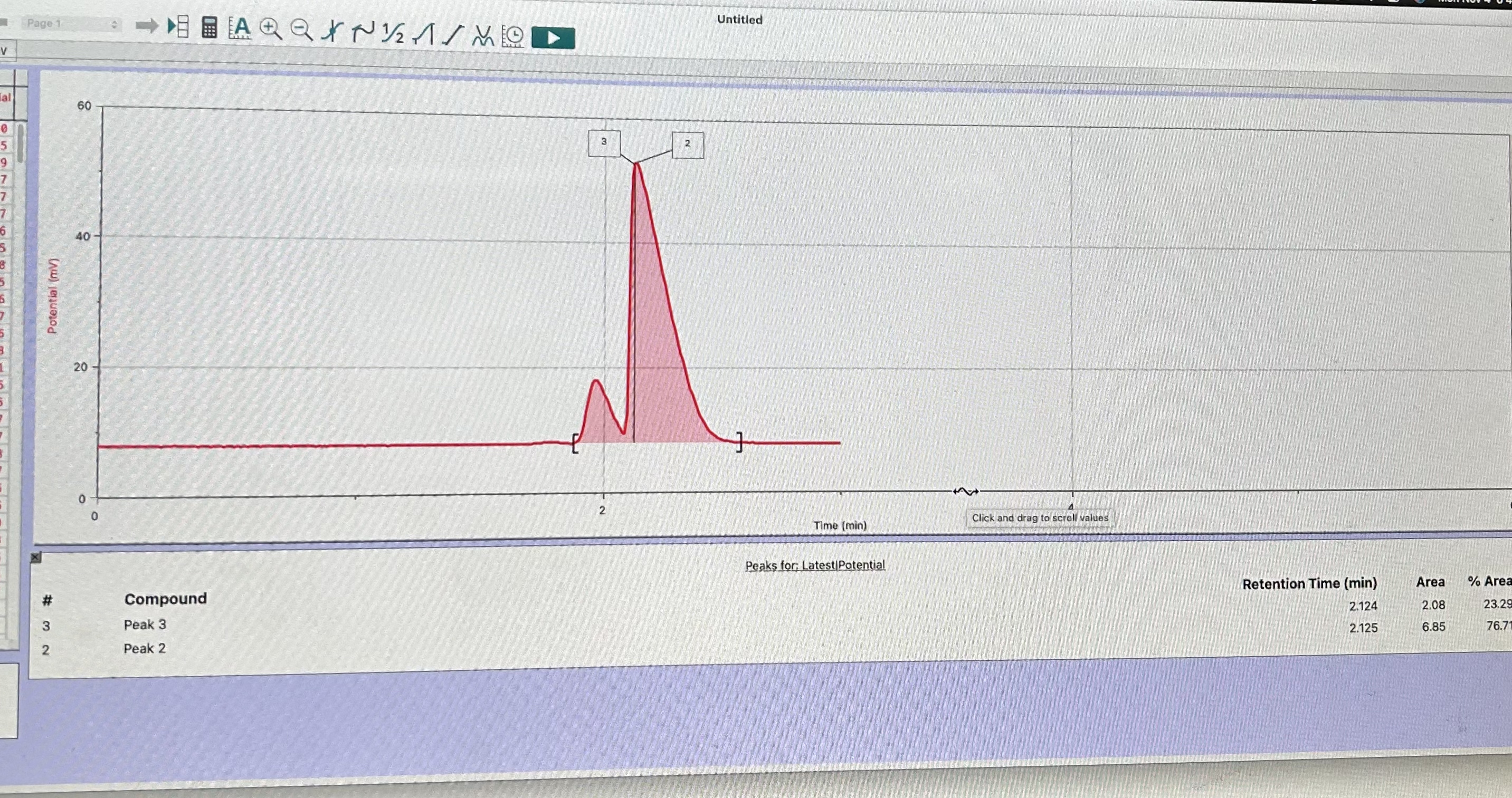Viewport: 1512px width, 798px height.
Task: Click the gray next page arrow
Action: pos(147,25)
